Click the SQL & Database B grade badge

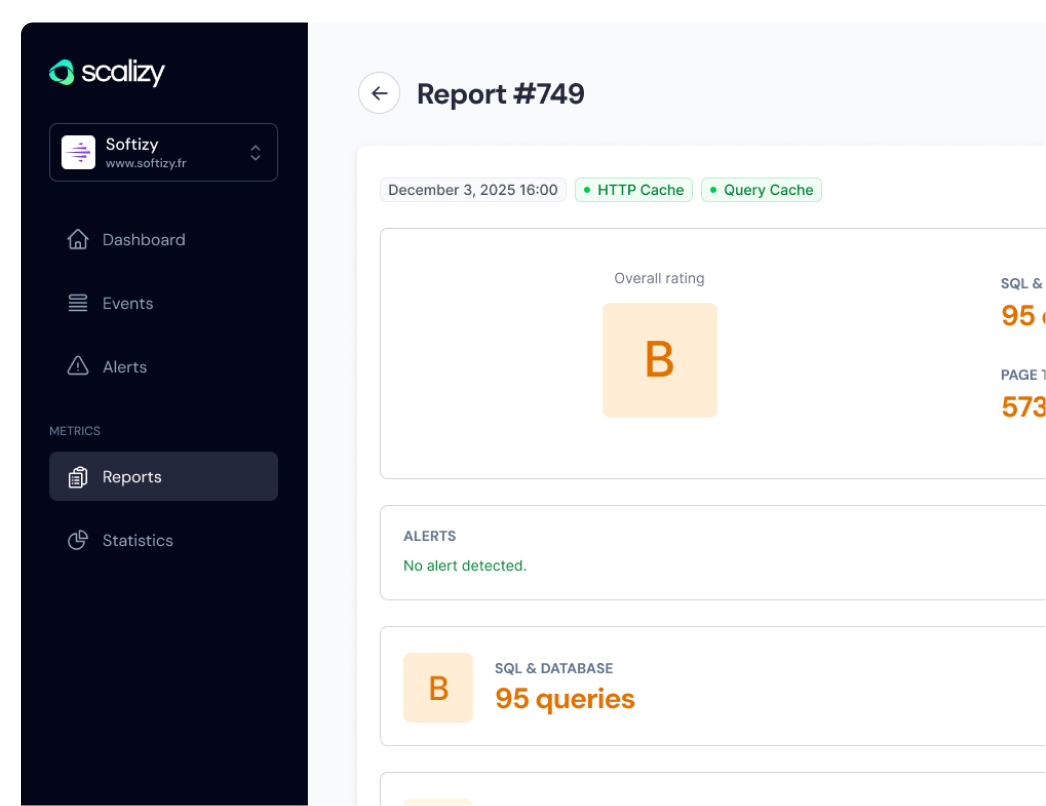[438, 688]
